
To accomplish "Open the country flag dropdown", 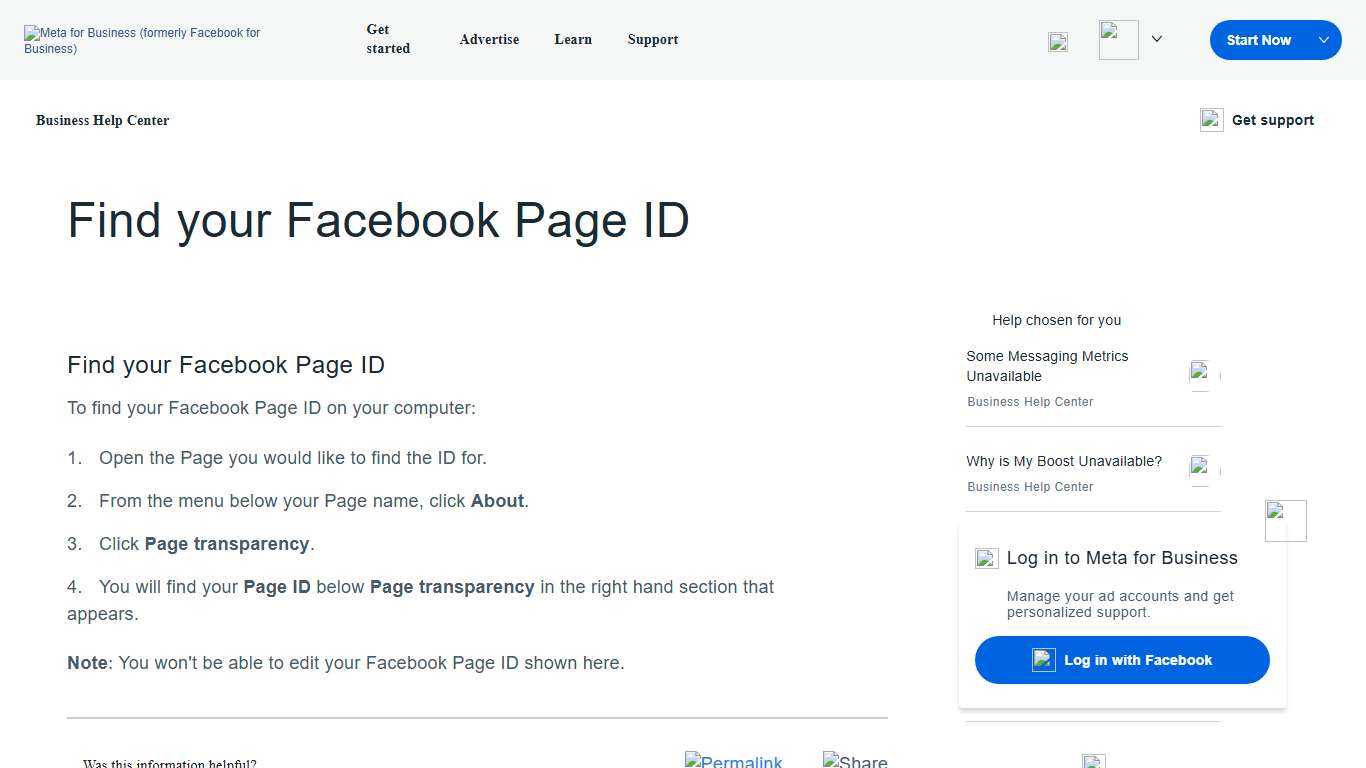I will point(1118,39).
